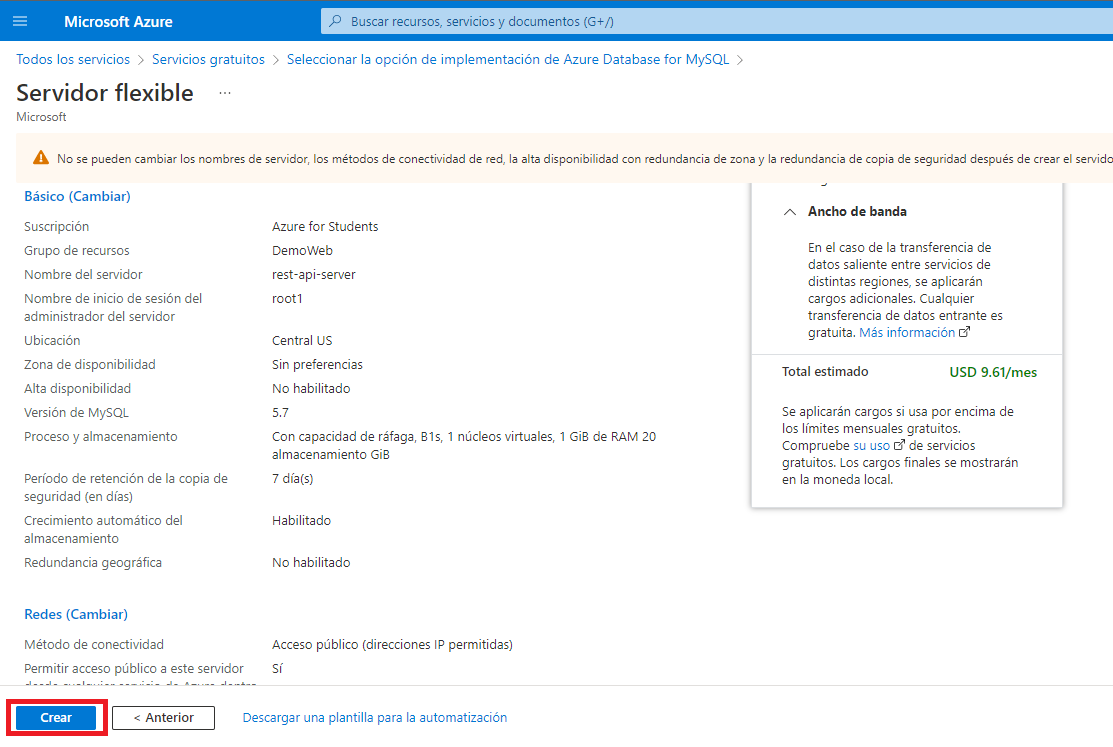Viewport: 1113px width, 747px height.
Task: Select the Acceso público connectivity value
Action: [x=393, y=645]
